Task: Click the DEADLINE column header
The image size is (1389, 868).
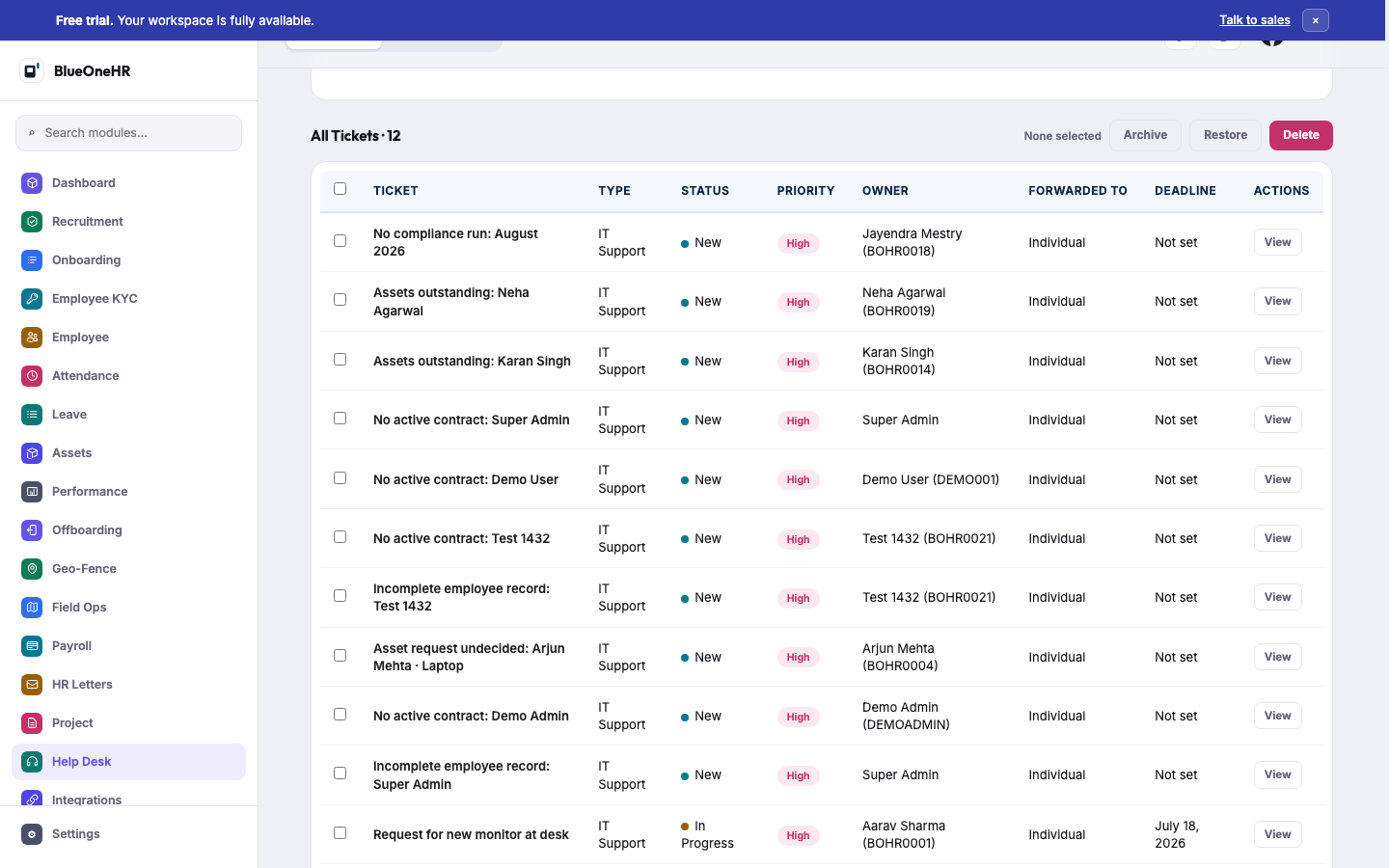Action: point(1185,191)
